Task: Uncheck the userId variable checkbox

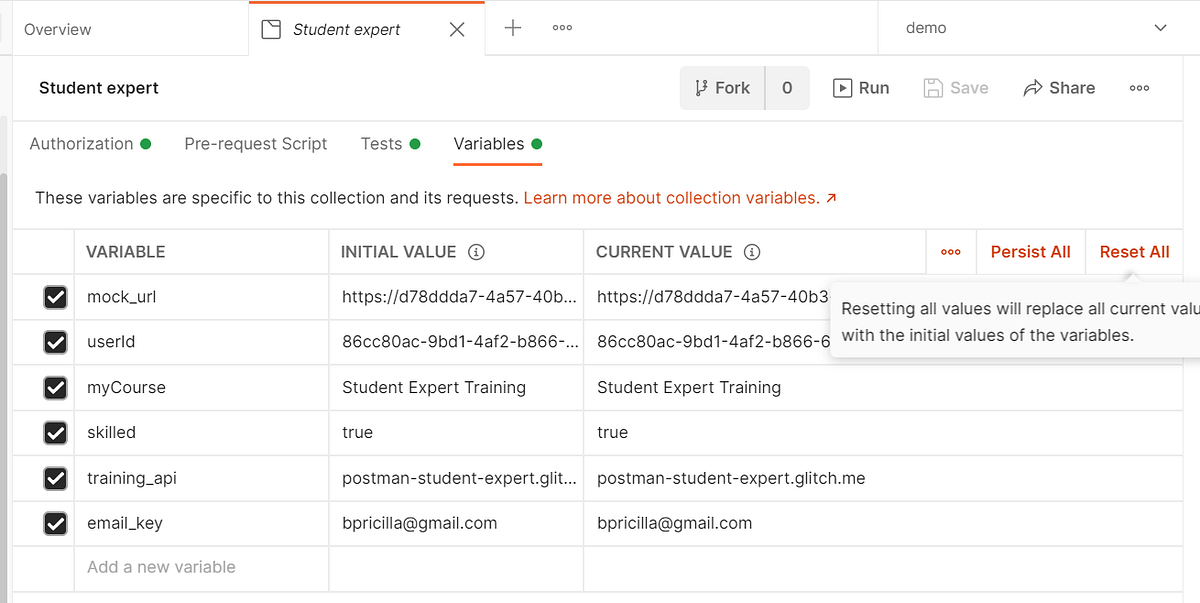Action: click(x=55, y=342)
